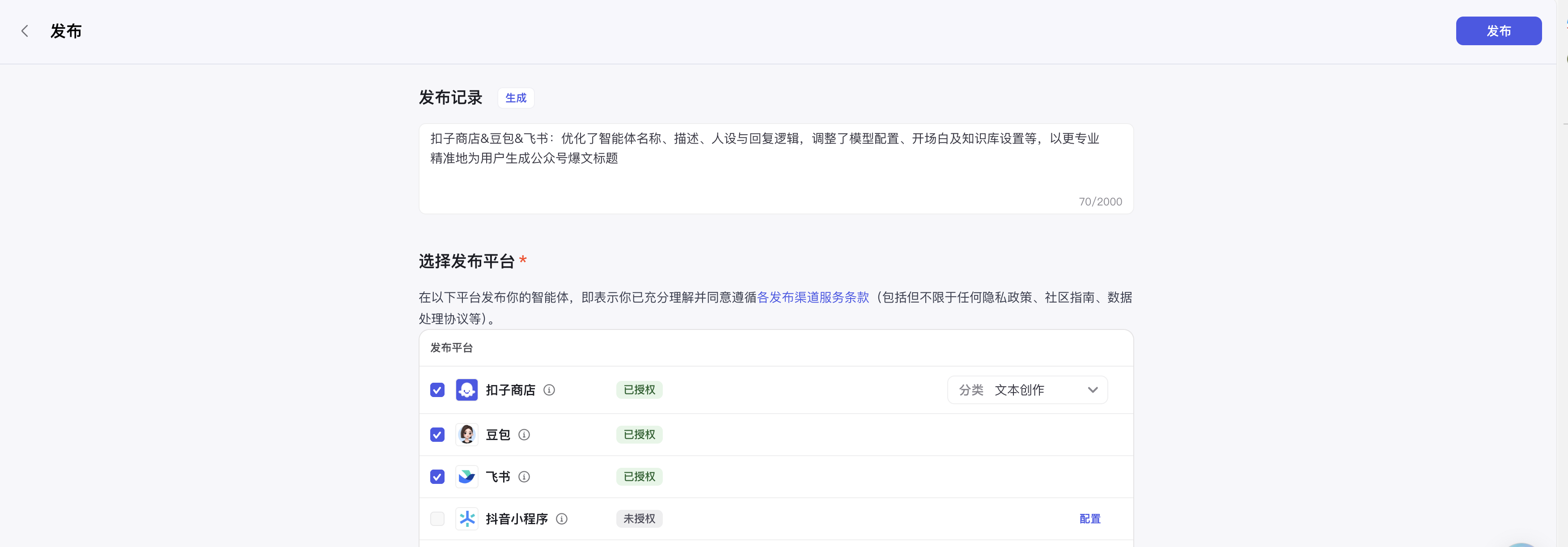Image resolution: width=1568 pixels, height=547 pixels.
Task: Show info tooltip next to 扣子商店
Action: [x=549, y=390]
